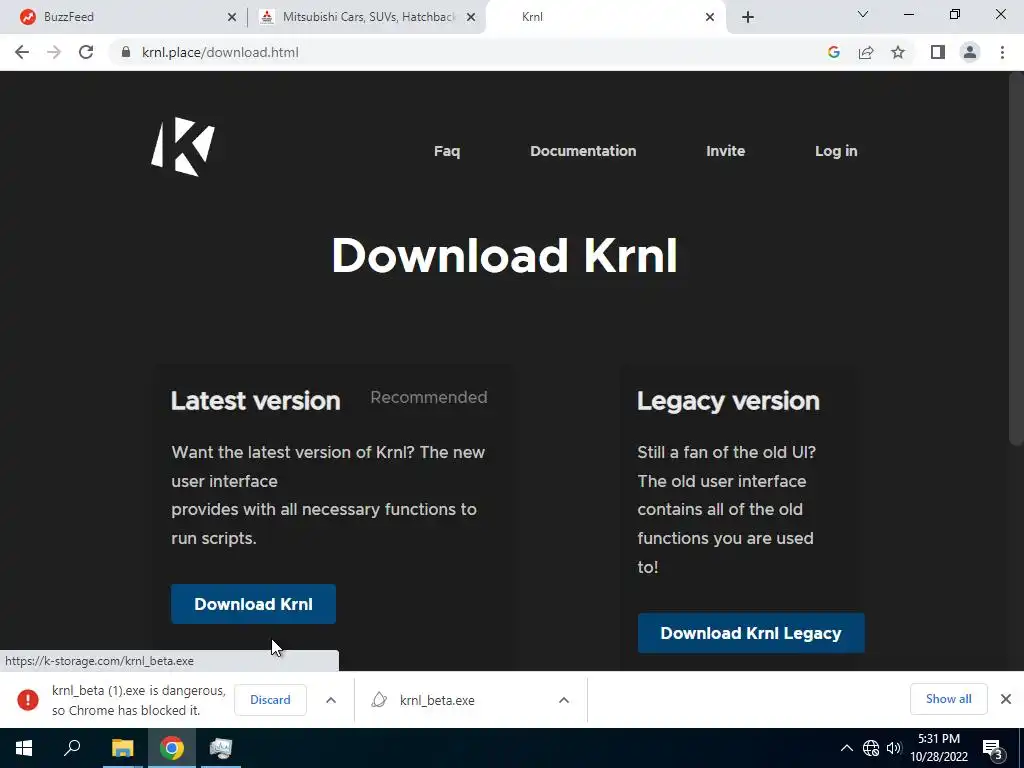Click Download Krnl Legacy button
1024x768 pixels.
point(751,633)
